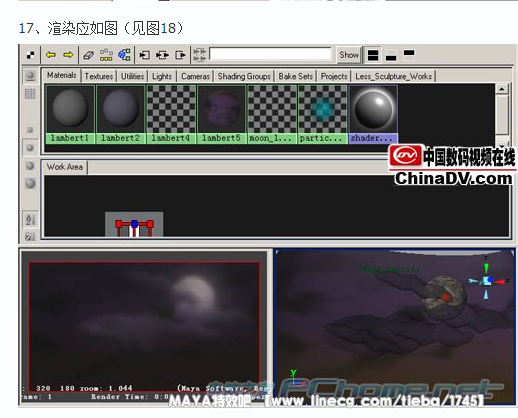
Task: Click the empty filter text field
Action: coord(270,54)
